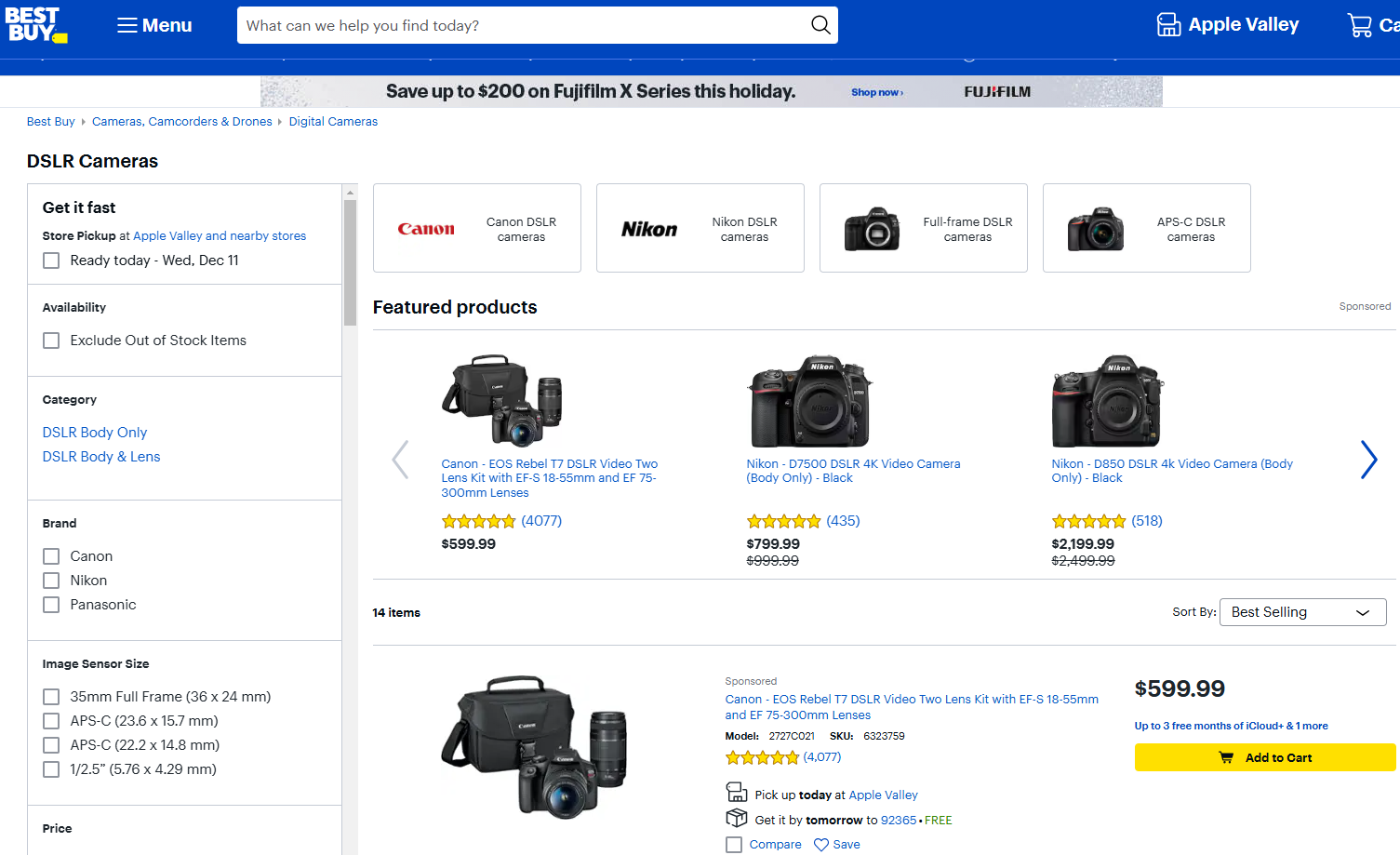This screenshot has width=1400, height=855.
Task: Tick the Panasonic brand checkbox
Action: (51, 605)
